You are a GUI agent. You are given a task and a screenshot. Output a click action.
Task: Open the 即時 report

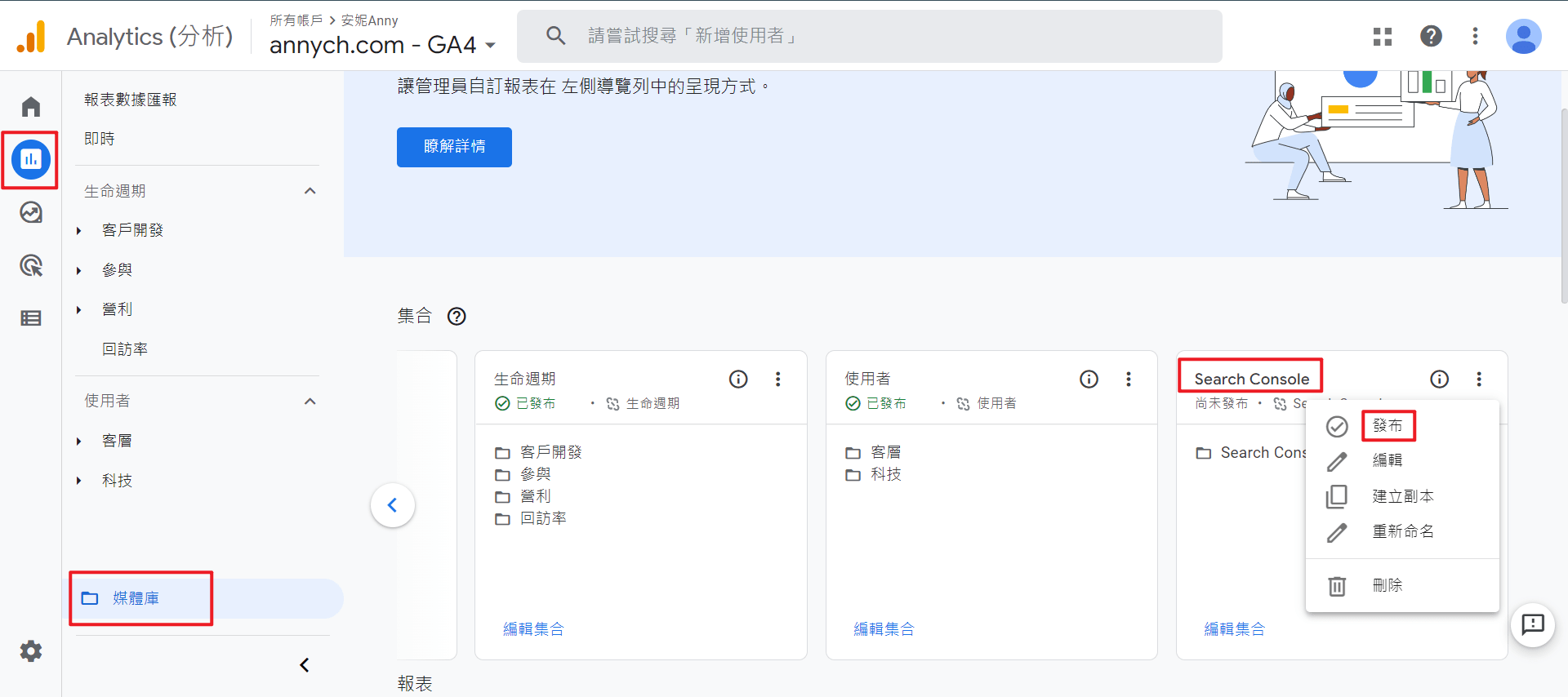pos(99,139)
